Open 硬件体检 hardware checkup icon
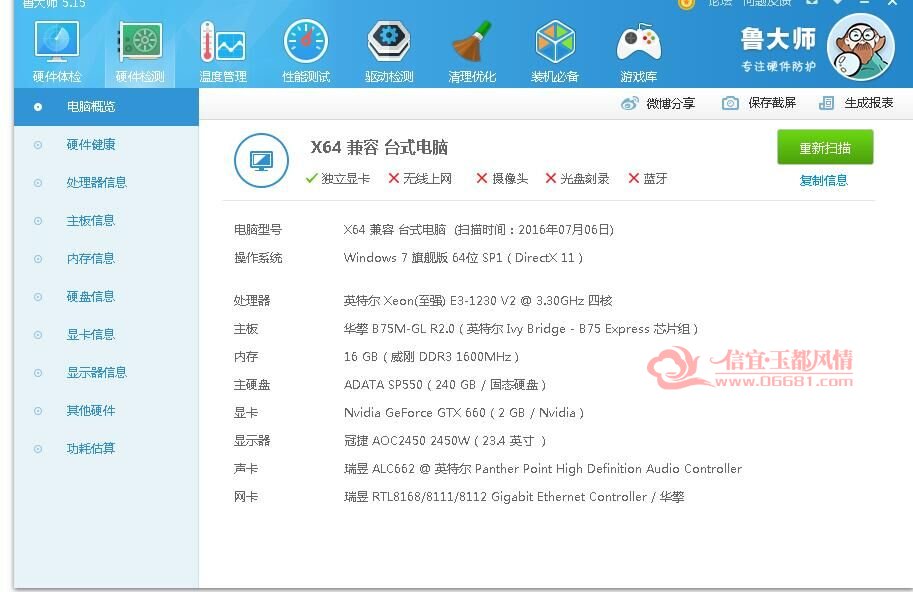 (x=56, y=42)
